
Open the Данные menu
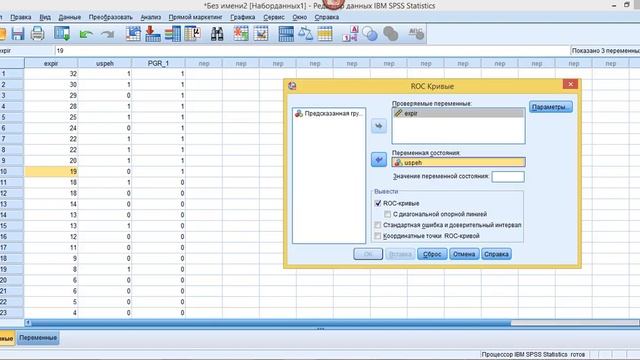pyautogui.click(x=70, y=17)
